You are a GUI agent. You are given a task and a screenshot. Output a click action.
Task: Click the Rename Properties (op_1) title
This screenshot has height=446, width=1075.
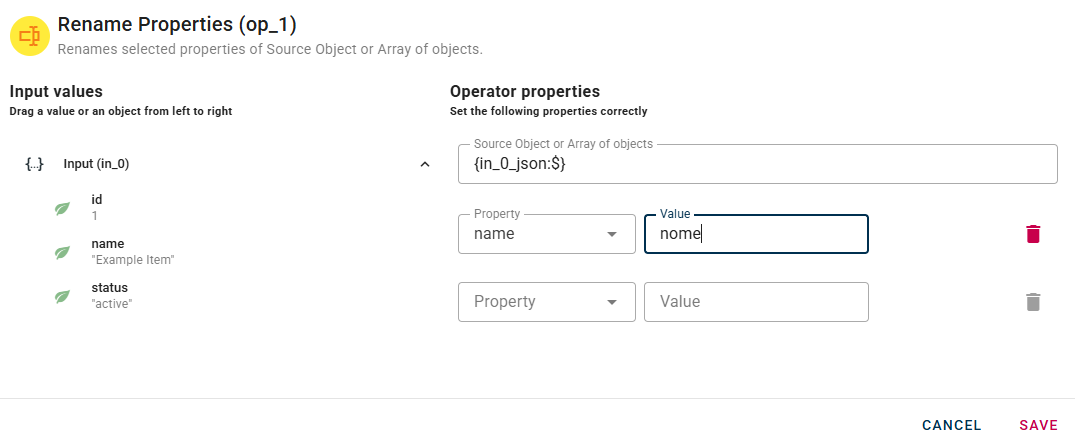pyautogui.click(x=177, y=23)
